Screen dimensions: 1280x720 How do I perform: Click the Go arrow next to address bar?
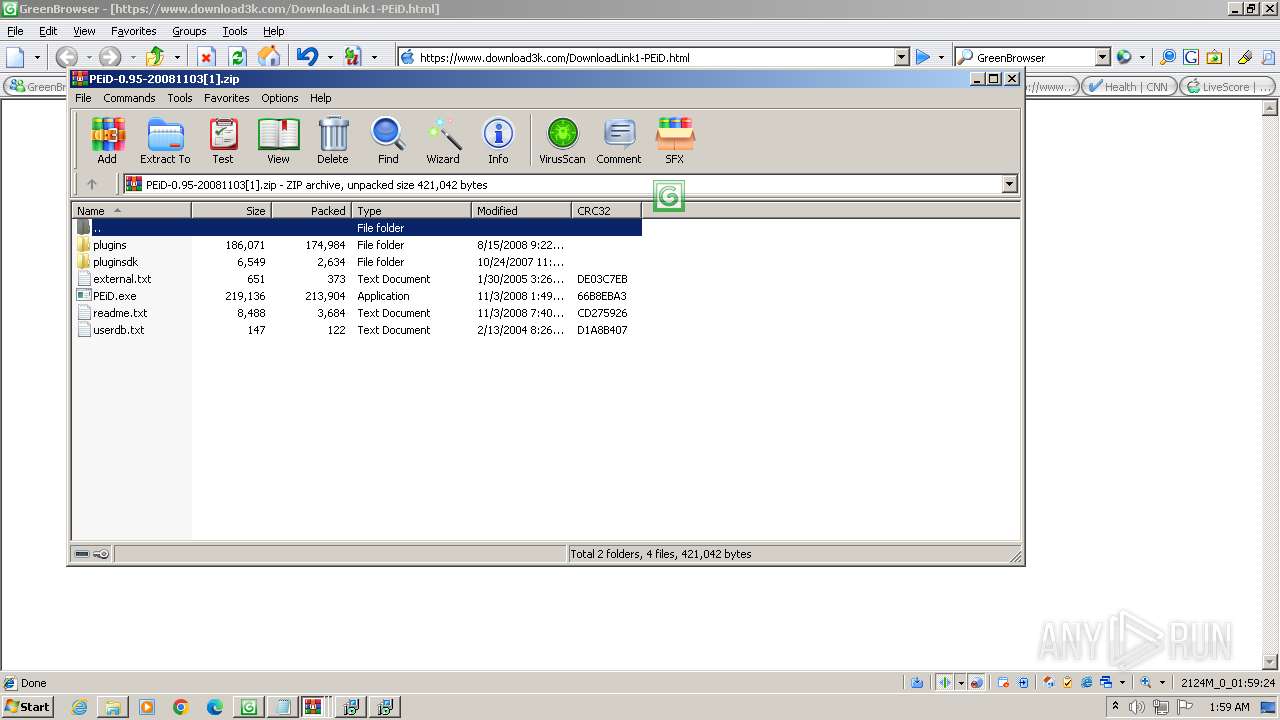pyautogui.click(x=923, y=57)
